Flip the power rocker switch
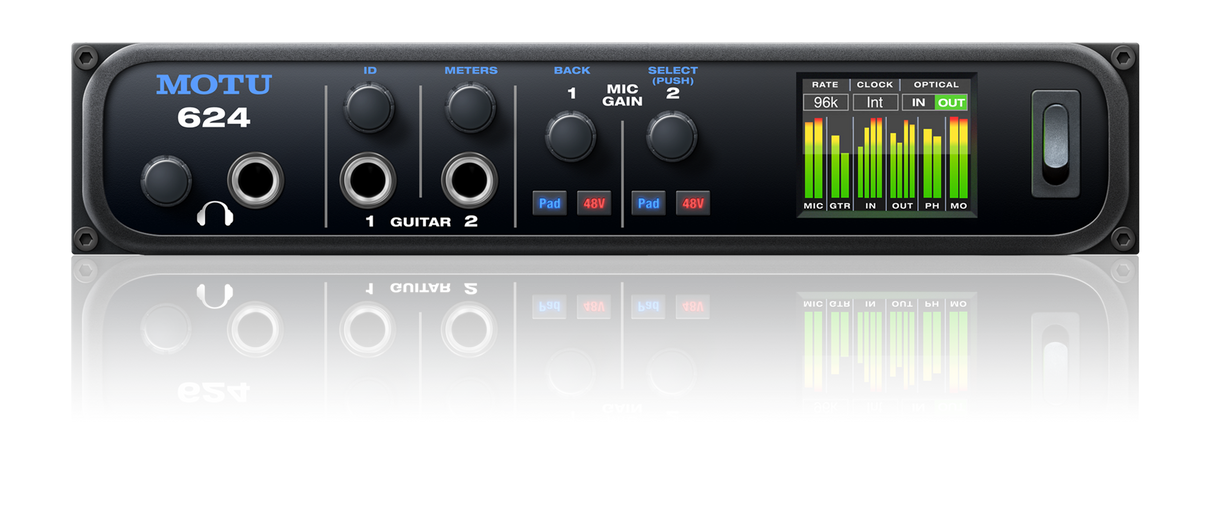This screenshot has height=524, width=1214. point(1055,142)
